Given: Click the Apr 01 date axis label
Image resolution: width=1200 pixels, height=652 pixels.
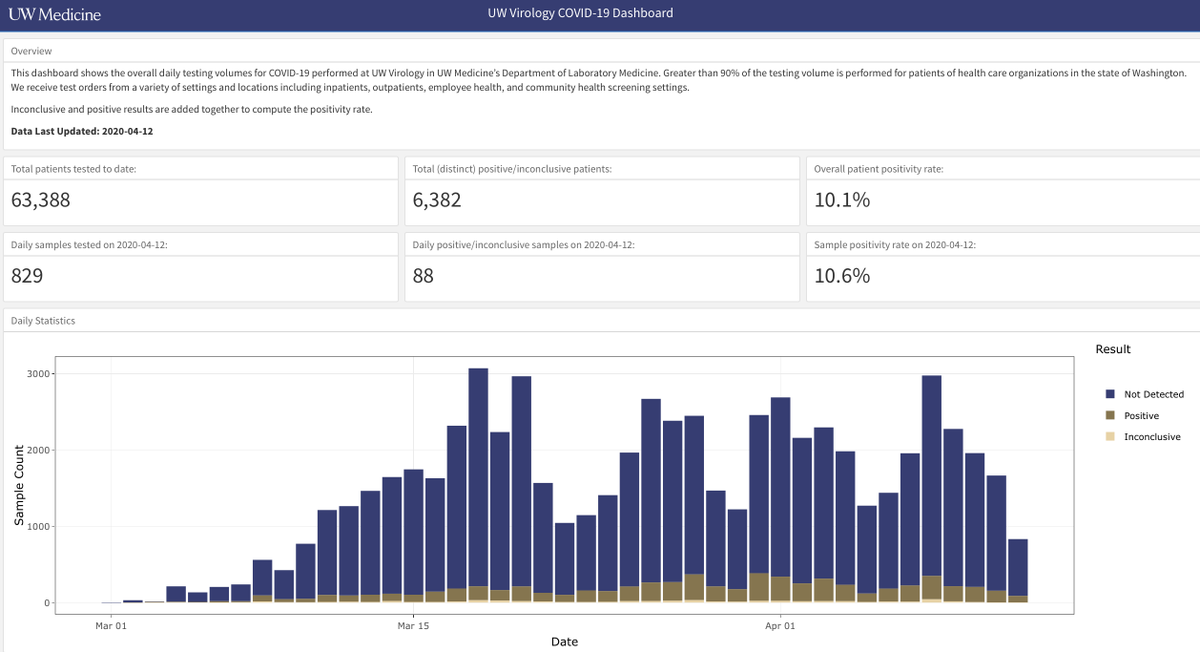Looking at the screenshot, I should (780, 627).
